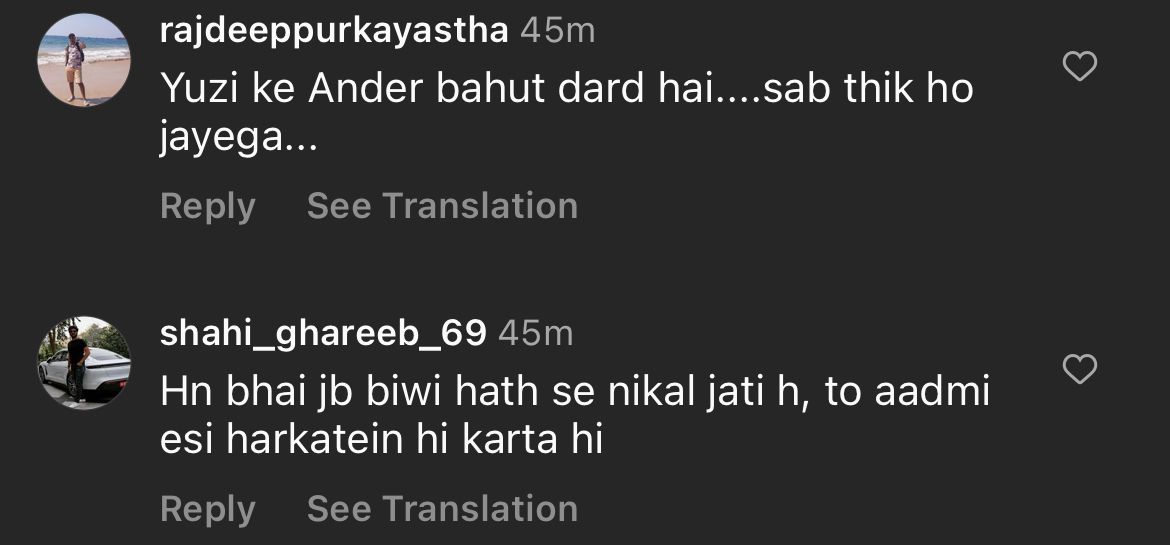Screen dimensions: 1170x545
Task: Select the comment line starting "Hn bhai jb biwi"
Action: point(574,392)
